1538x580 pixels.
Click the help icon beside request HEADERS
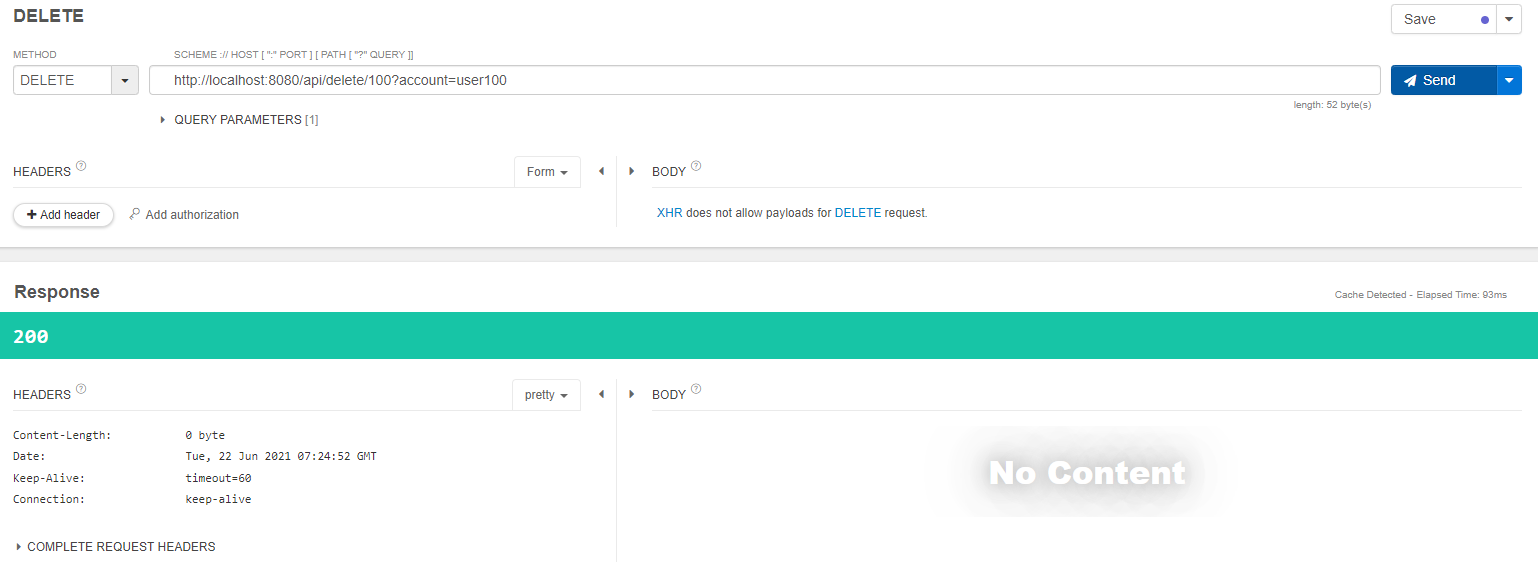[x=81, y=166]
